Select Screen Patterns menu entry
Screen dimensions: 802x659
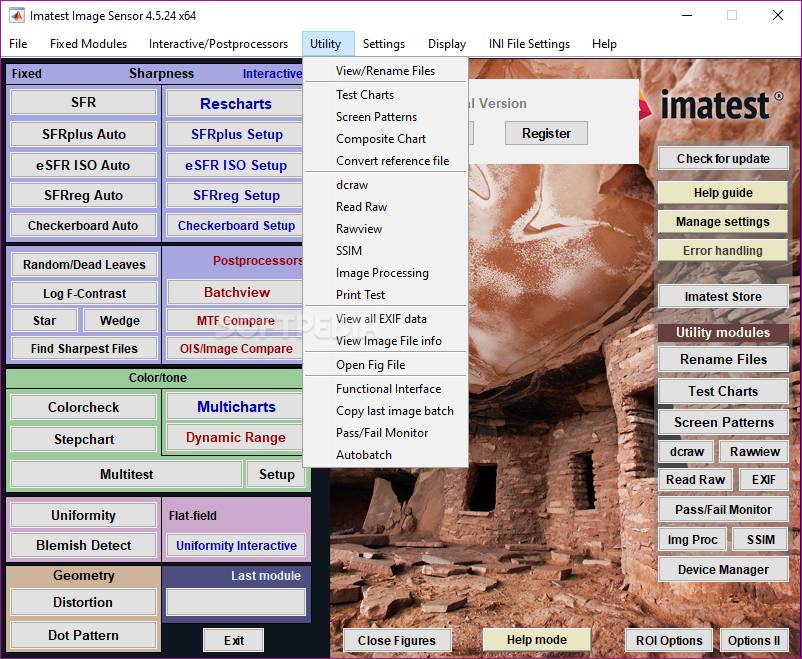pyautogui.click(x=386, y=117)
